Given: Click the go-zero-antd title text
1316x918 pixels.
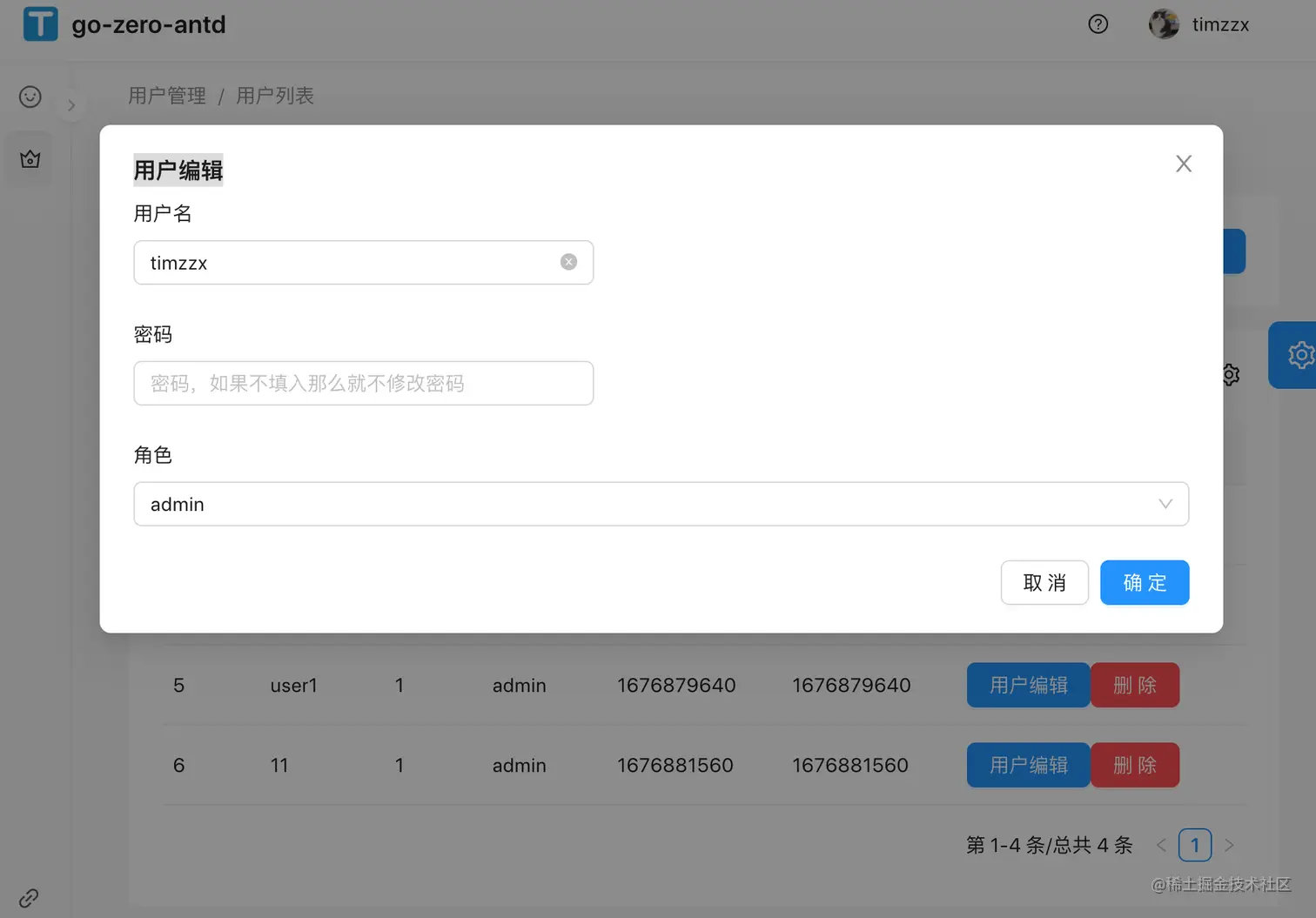Looking at the screenshot, I should (149, 24).
